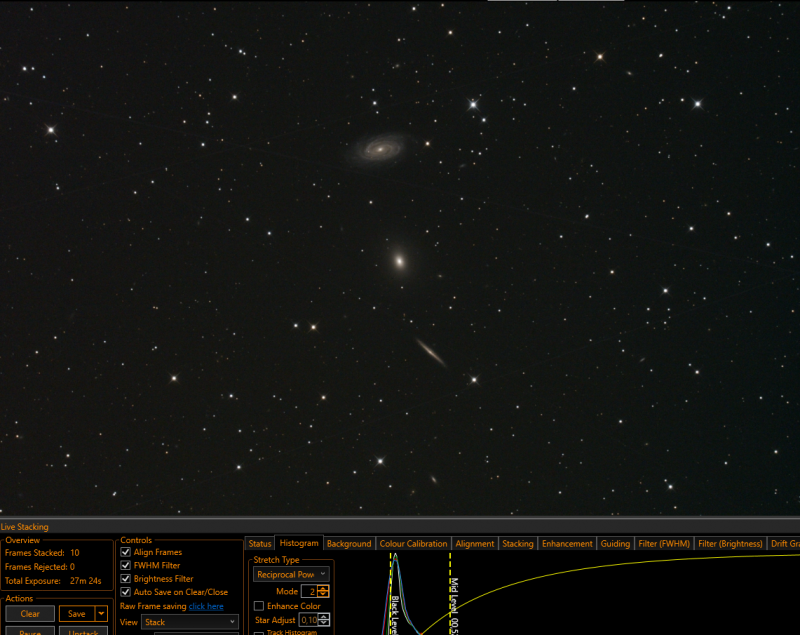Image resolution: width=800 pixels, height=635 pixels.
Task: Switch to Colour Calibration tab
Action: [413, 544]
